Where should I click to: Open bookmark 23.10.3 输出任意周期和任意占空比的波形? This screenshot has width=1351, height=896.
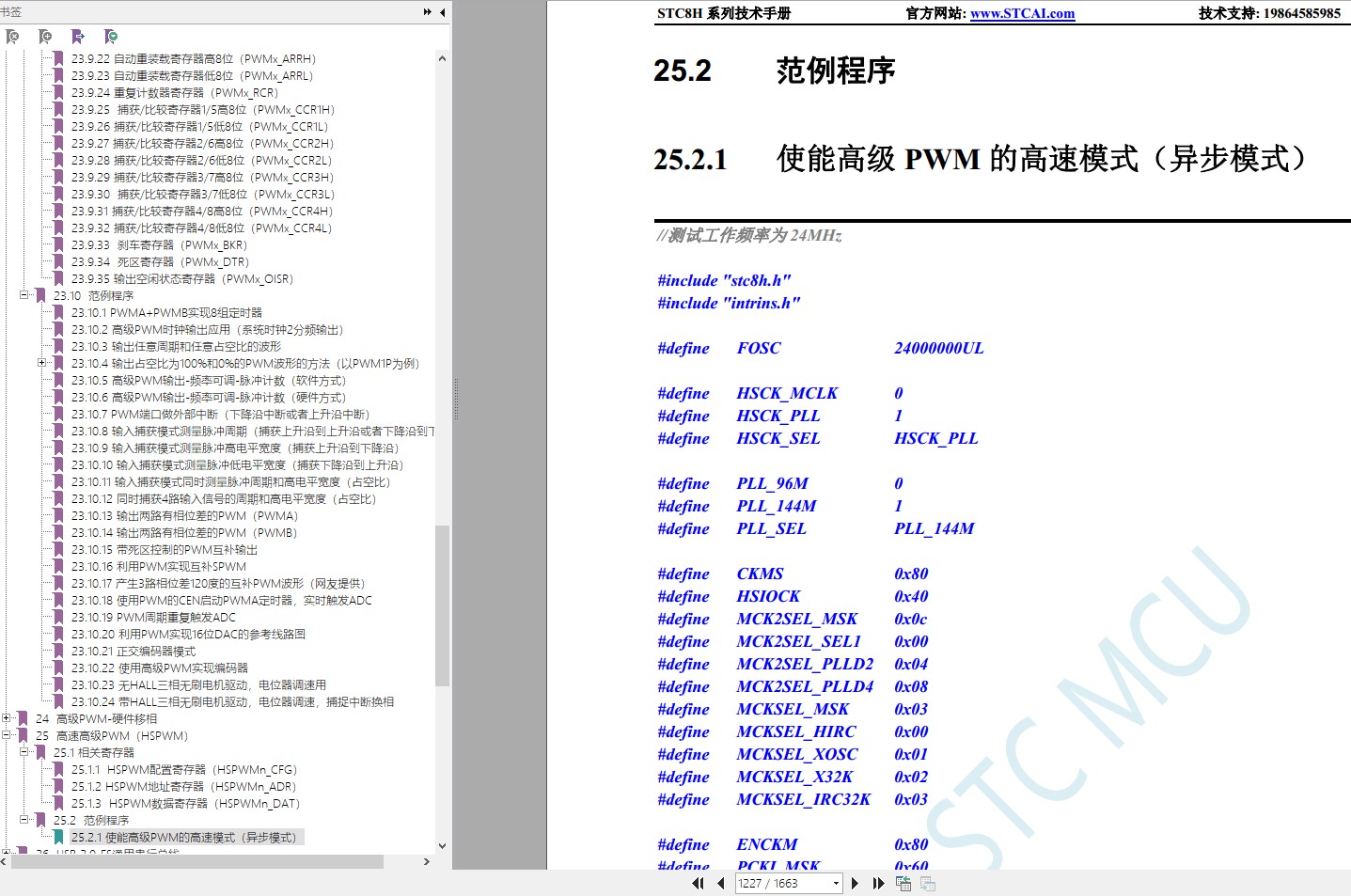(x=176, y=346)
